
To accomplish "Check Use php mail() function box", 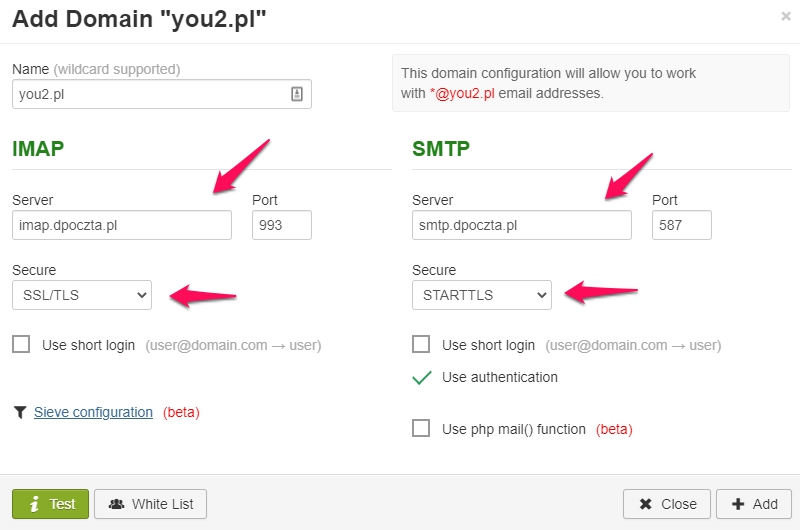I will point(421,428).
